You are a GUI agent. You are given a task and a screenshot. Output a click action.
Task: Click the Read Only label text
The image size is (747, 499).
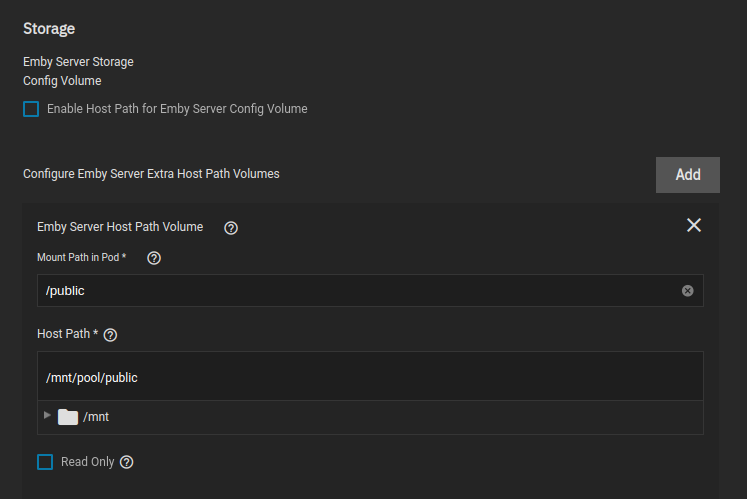[88, 462]
